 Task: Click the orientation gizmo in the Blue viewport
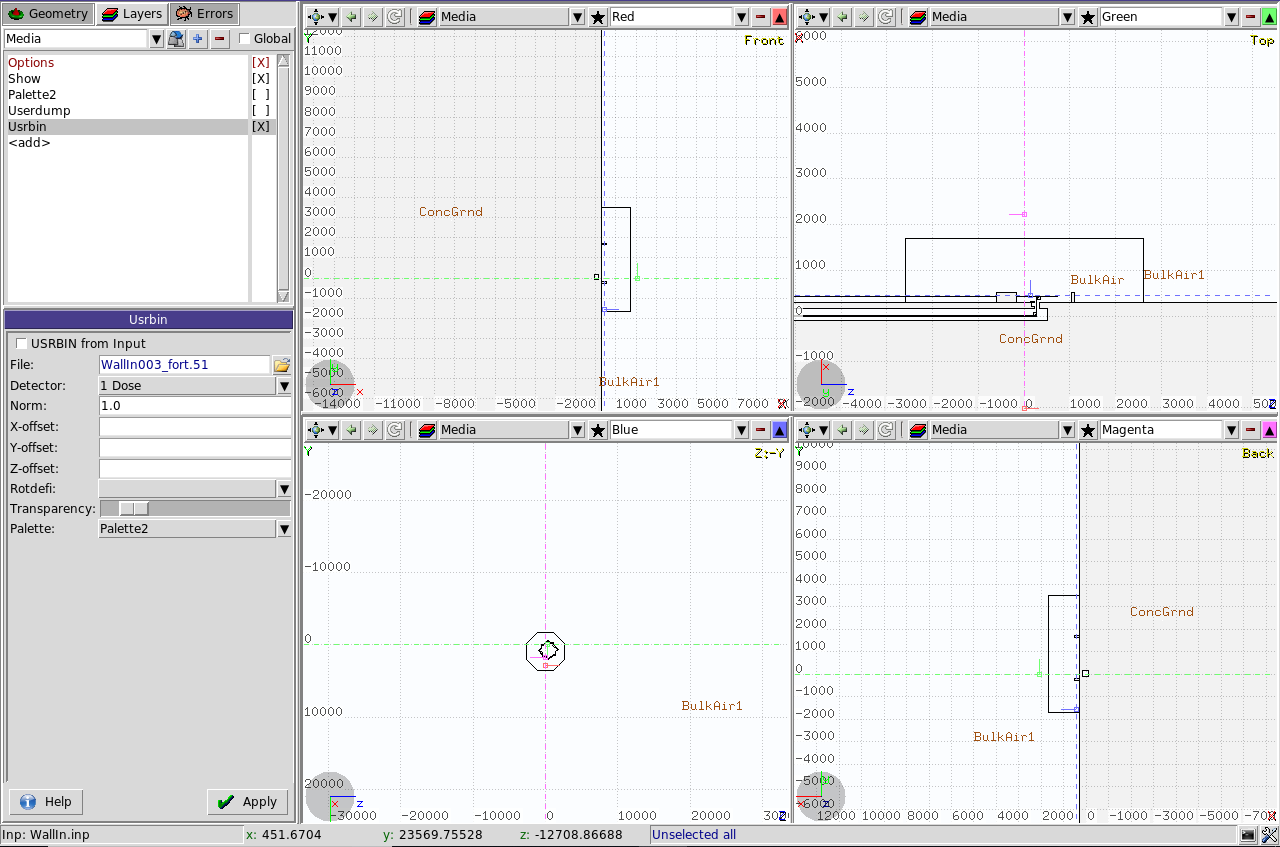coord(330,796)
